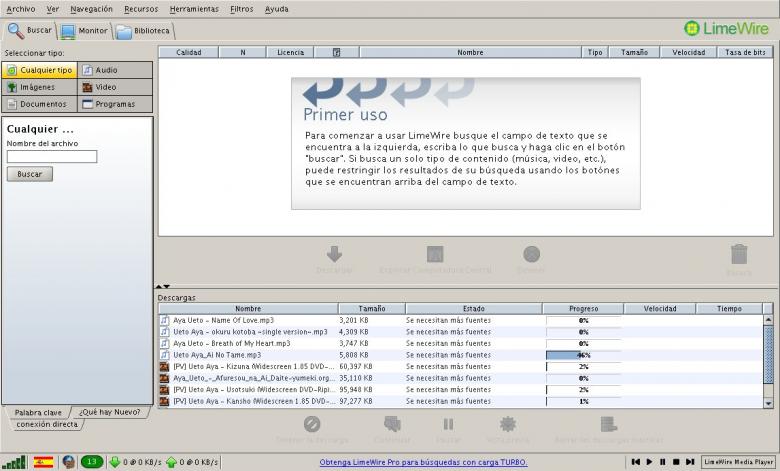Open the Archivo menu
Image resolution: width=780 pixels, height=471 pixels.
[x=20, y=9]
